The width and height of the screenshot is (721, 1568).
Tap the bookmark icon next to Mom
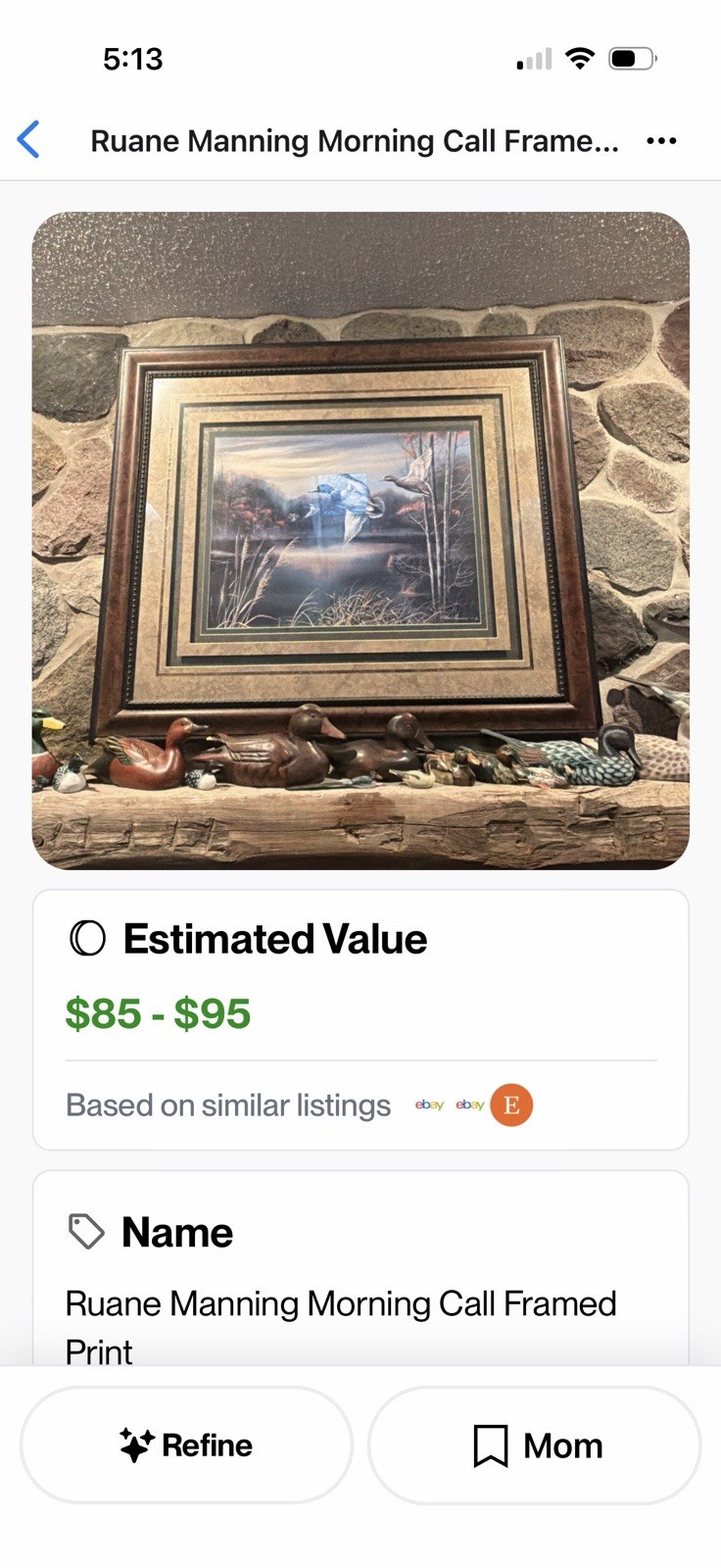click(490, 1445)
